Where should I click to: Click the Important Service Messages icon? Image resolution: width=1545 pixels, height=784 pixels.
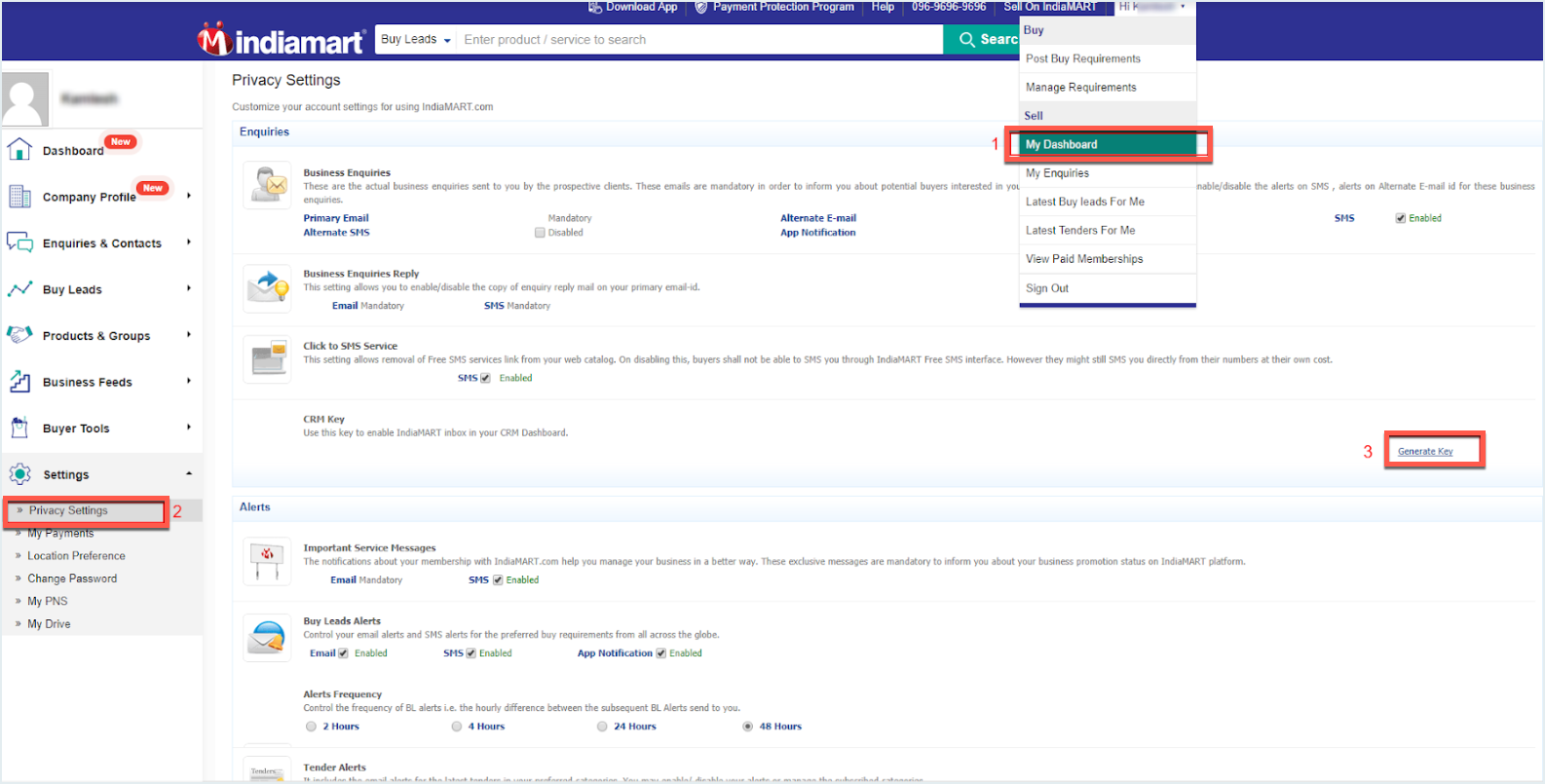(267, 561)
